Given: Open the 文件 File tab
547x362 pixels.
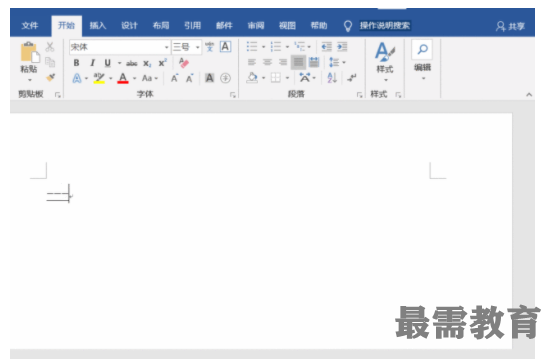Looking at the screenshot, I should 30,25.
